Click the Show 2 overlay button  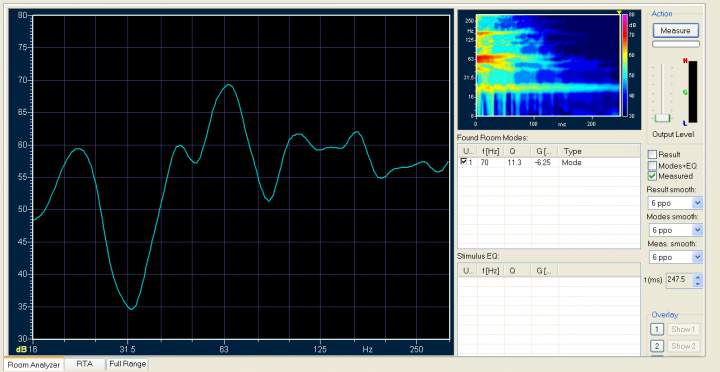684,346
